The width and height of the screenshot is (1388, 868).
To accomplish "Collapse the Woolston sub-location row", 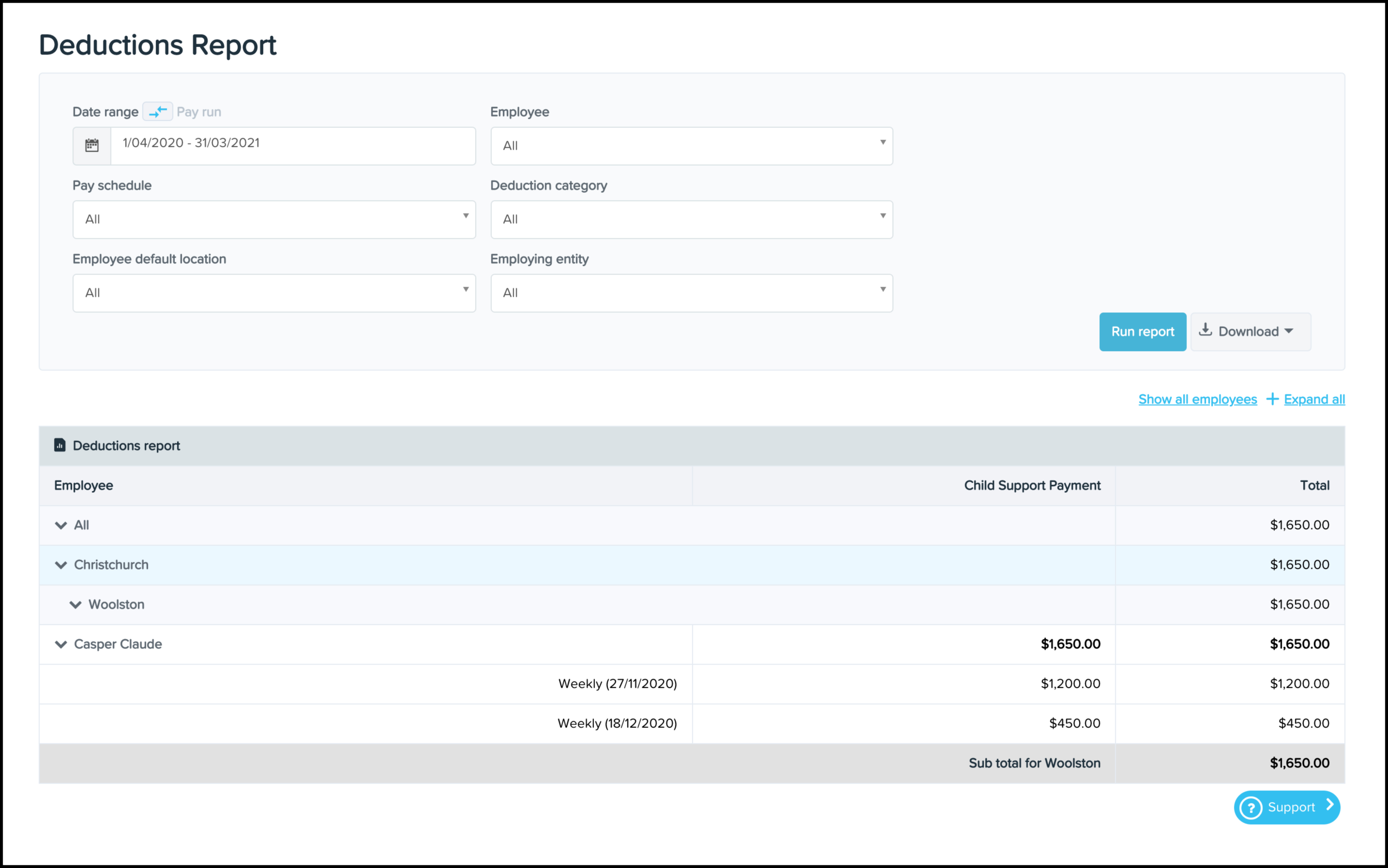I will pyautogui.click(x=75, y=604).
